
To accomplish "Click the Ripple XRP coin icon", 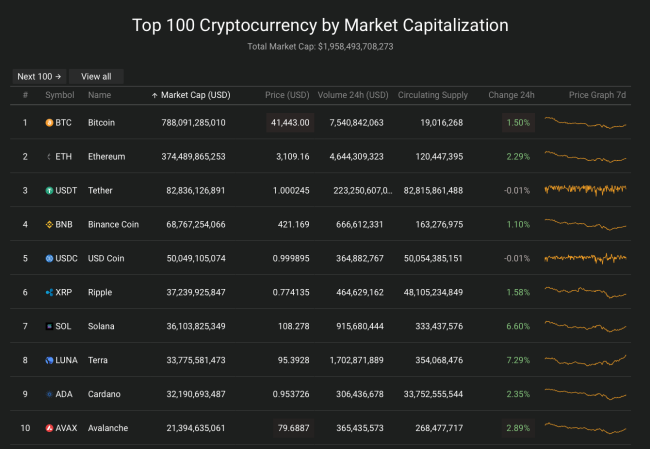I will (x=49, y=293).
